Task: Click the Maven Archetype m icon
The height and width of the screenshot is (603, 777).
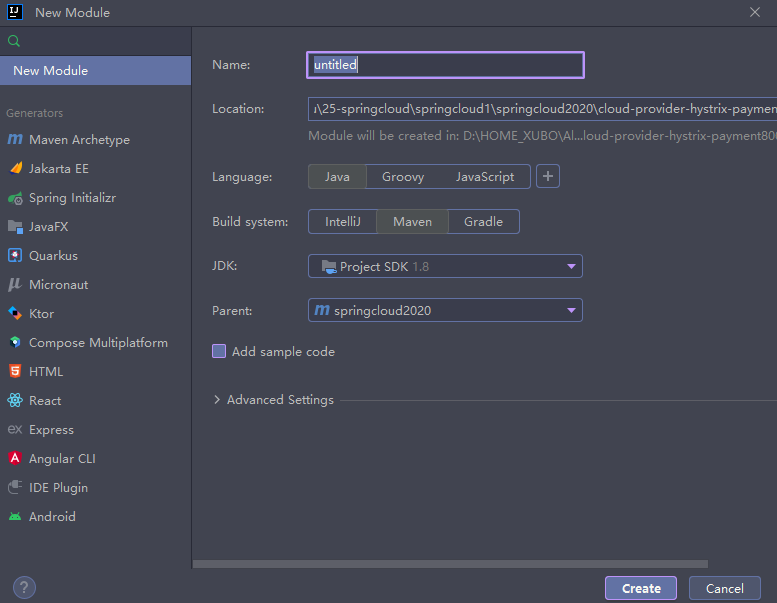Action: 15,140
